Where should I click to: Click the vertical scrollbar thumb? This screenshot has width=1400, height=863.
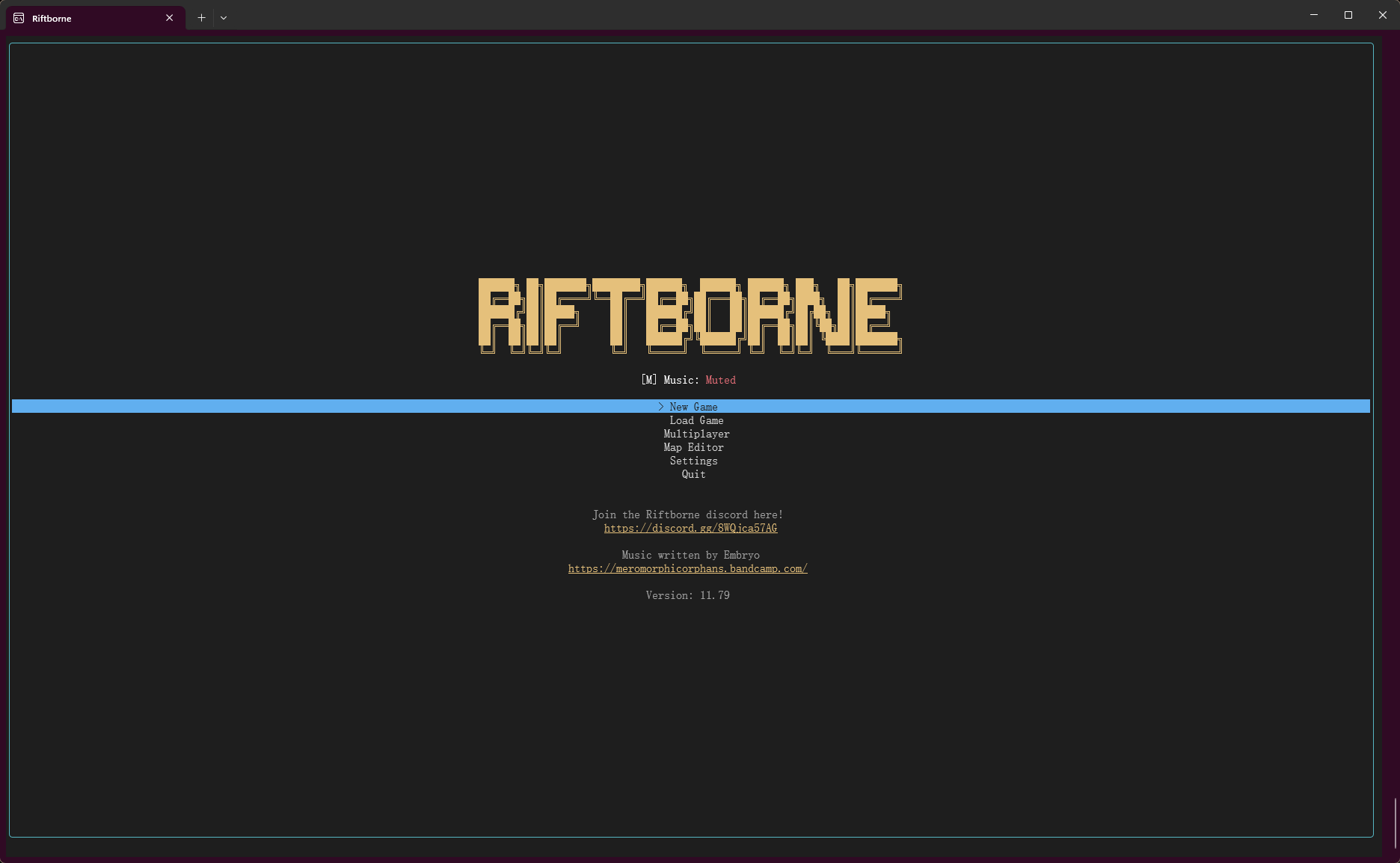pos(1395,823)
